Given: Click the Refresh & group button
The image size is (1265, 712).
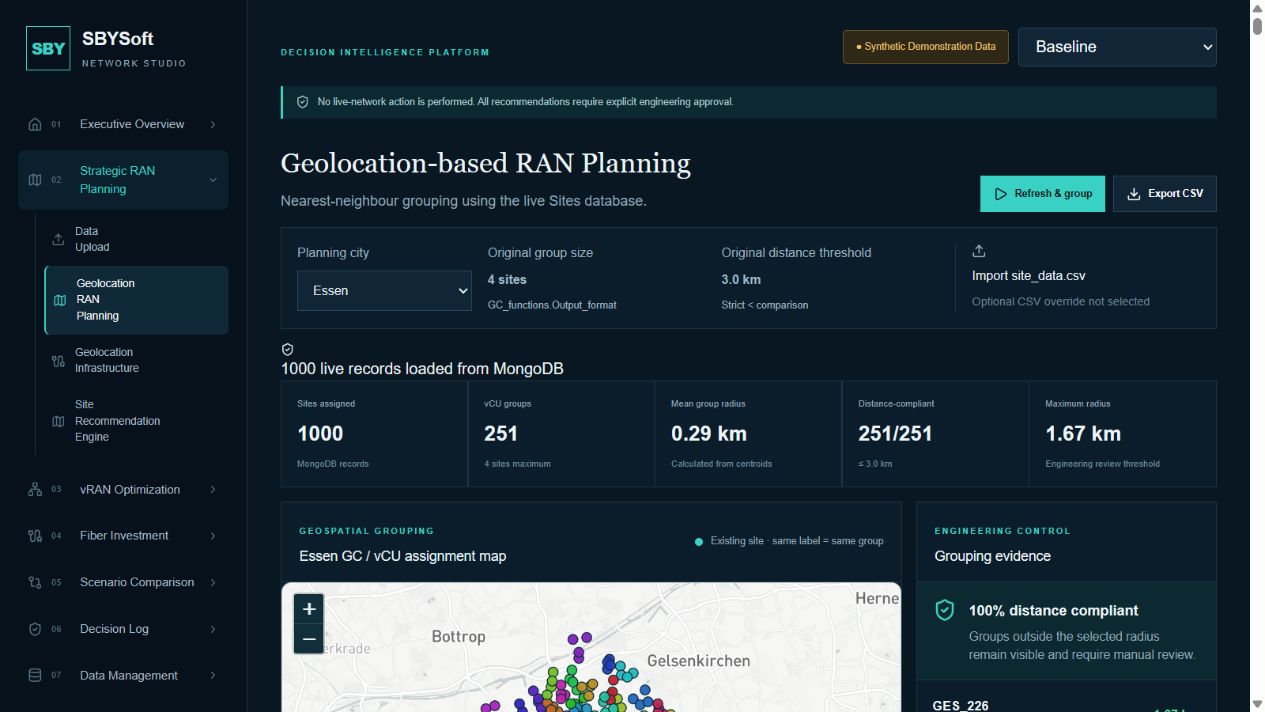Looking at the screenshot, I should tap(1042, 194).
